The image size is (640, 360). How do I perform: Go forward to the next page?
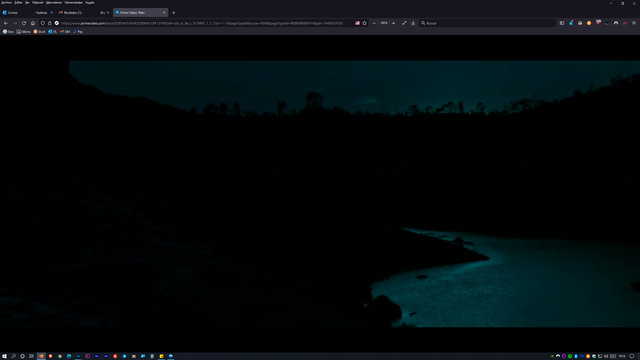click(x=15, y=23)
